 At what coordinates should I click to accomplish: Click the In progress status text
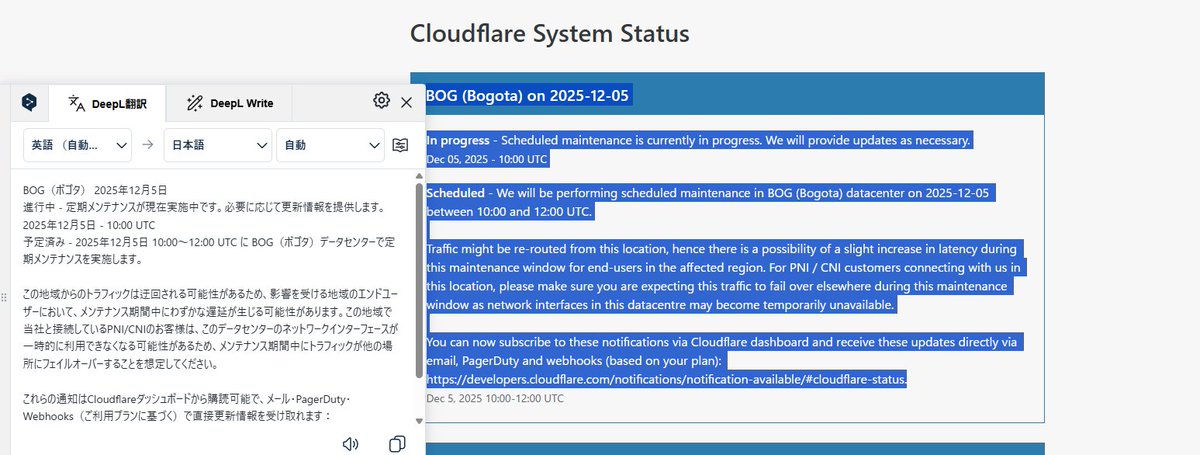(x=458, y=141)
